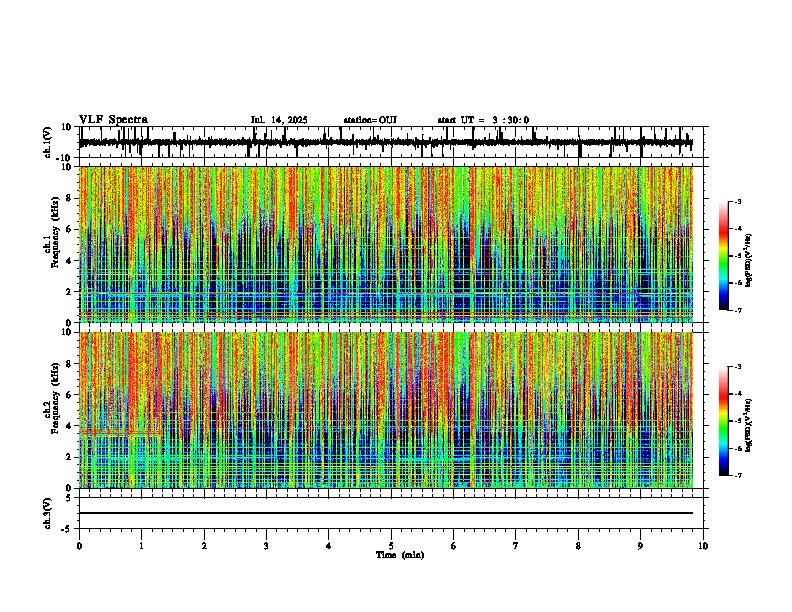
Task: Click time axis tick label "4" at bottom
Action: (329, 546)
